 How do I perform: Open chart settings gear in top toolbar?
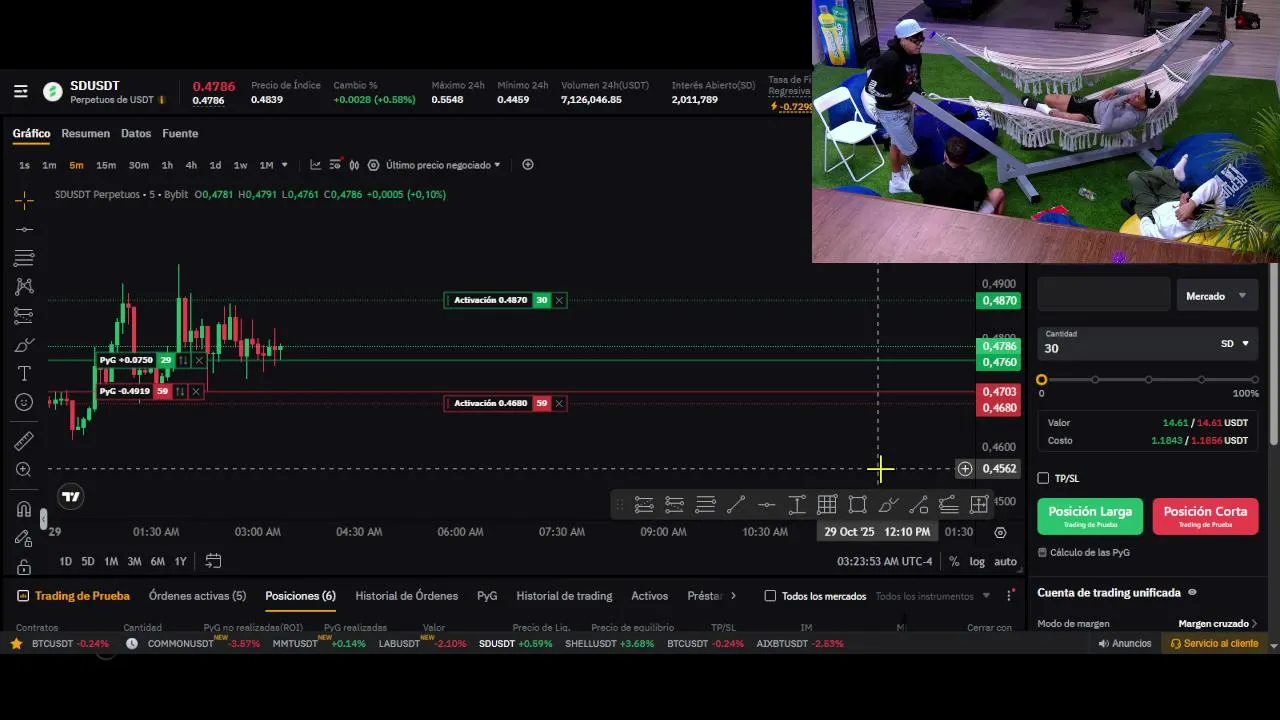point(373,165)
